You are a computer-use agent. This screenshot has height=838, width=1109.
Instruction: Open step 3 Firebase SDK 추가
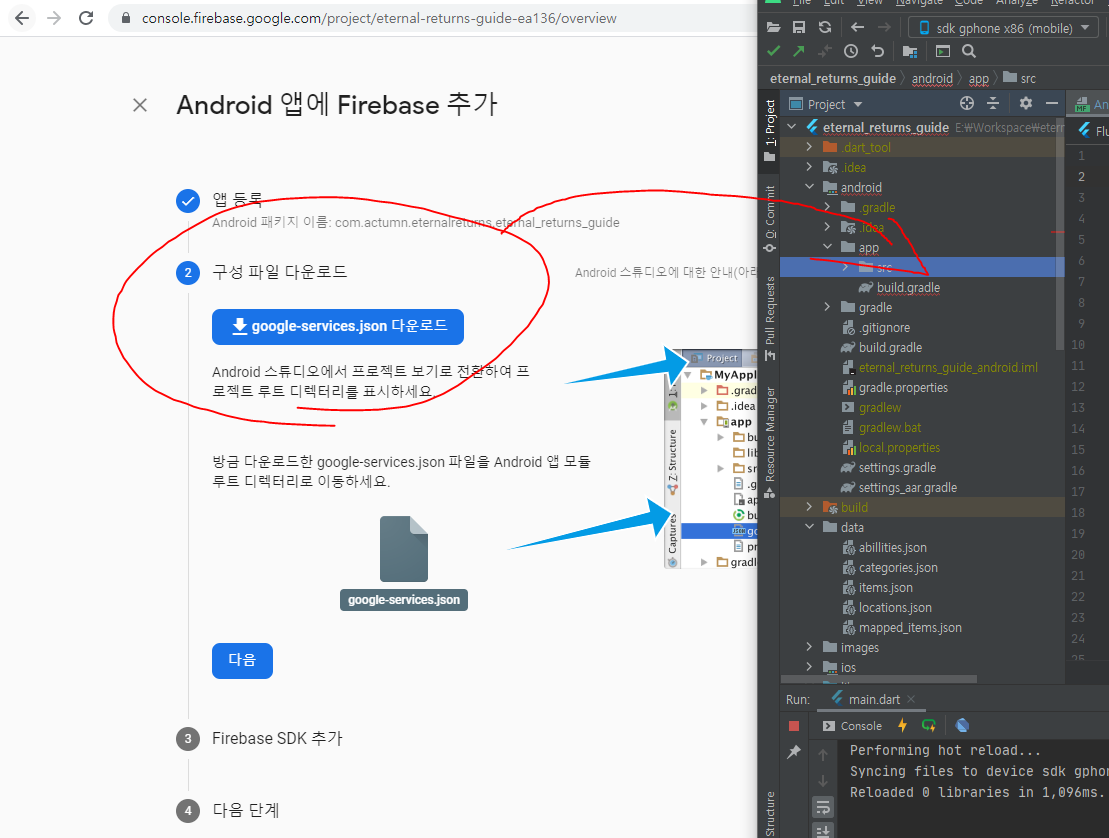pyautogui.click(x=277, y=738)
